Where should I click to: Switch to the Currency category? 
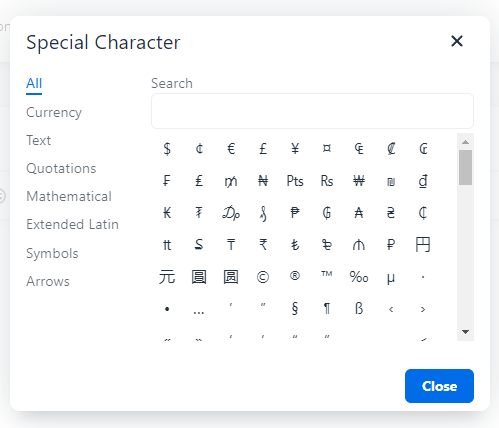[x=54, y=113]
